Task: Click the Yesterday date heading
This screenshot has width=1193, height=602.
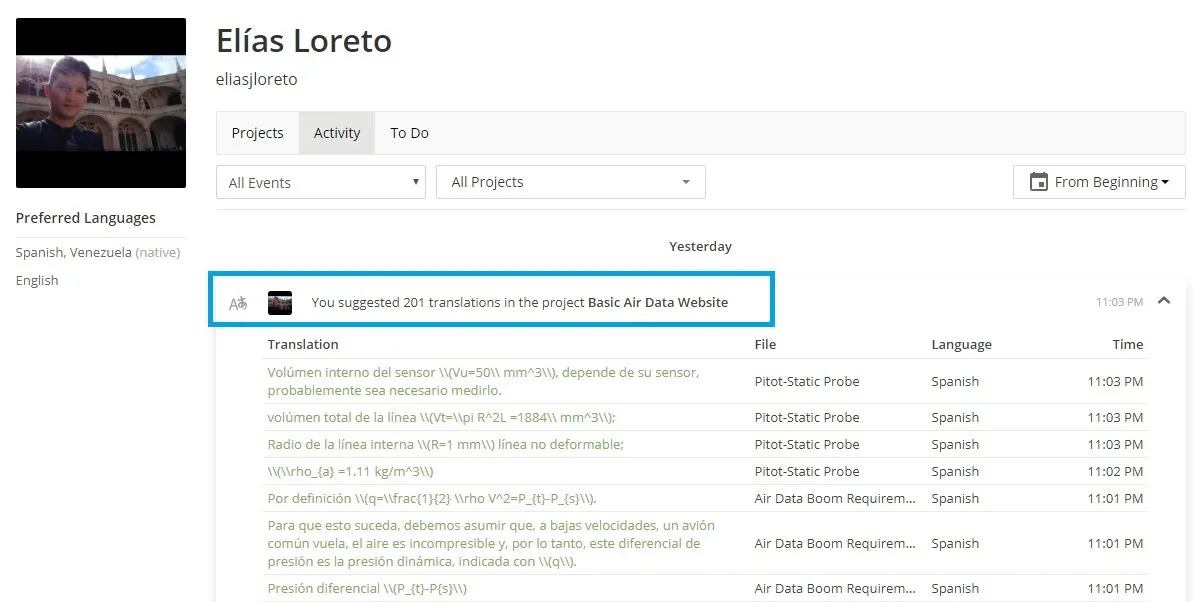Action: (701, 247)
